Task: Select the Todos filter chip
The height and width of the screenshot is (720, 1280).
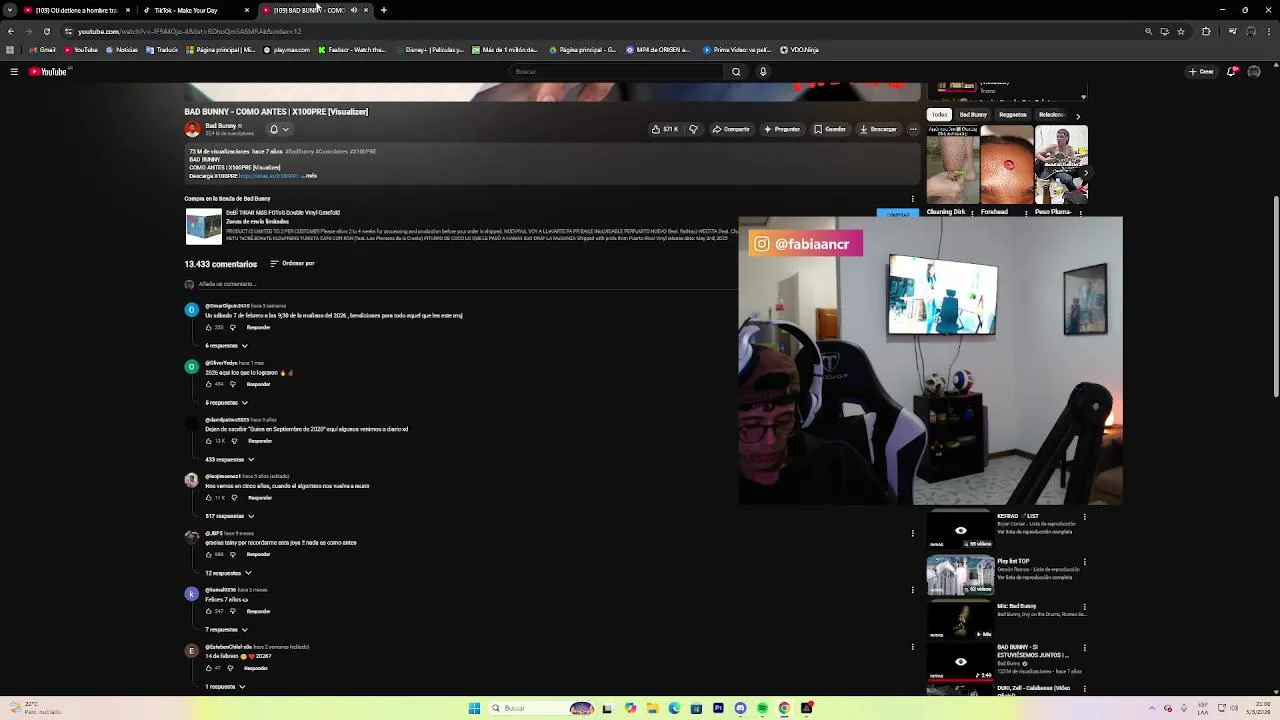Action: [x=939, y=115]
